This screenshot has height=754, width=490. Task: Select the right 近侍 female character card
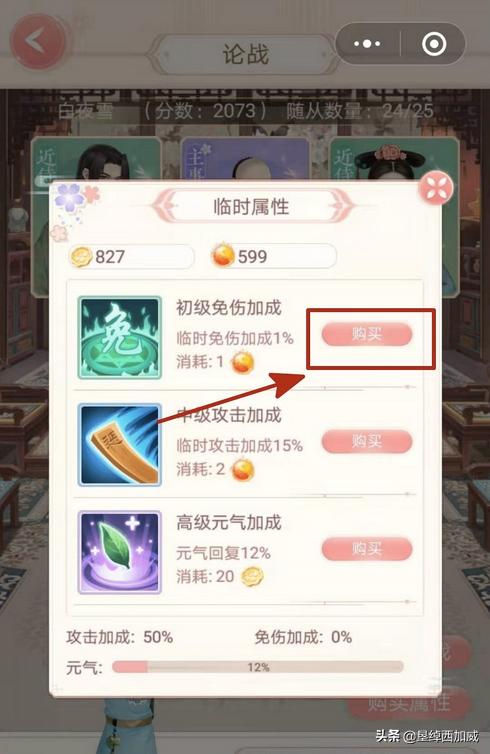coord(394,160)
